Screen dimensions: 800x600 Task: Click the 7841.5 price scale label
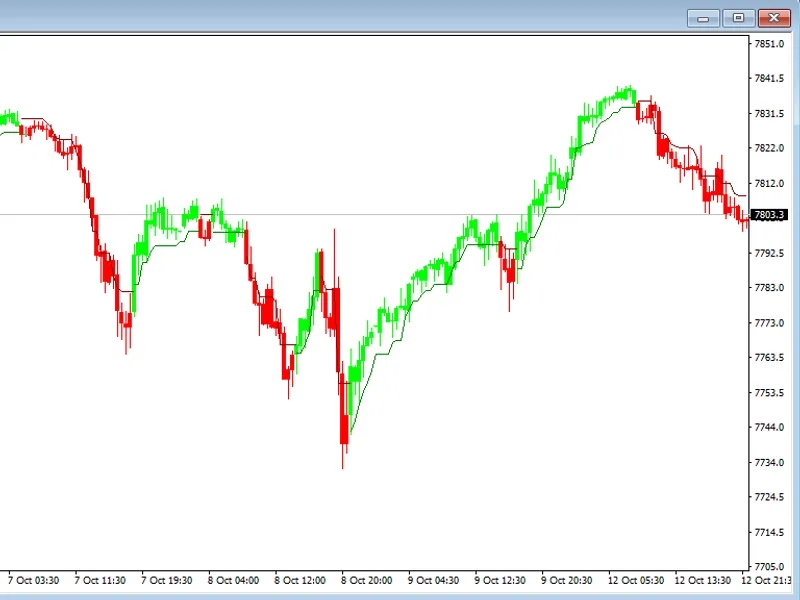(769, 79)
